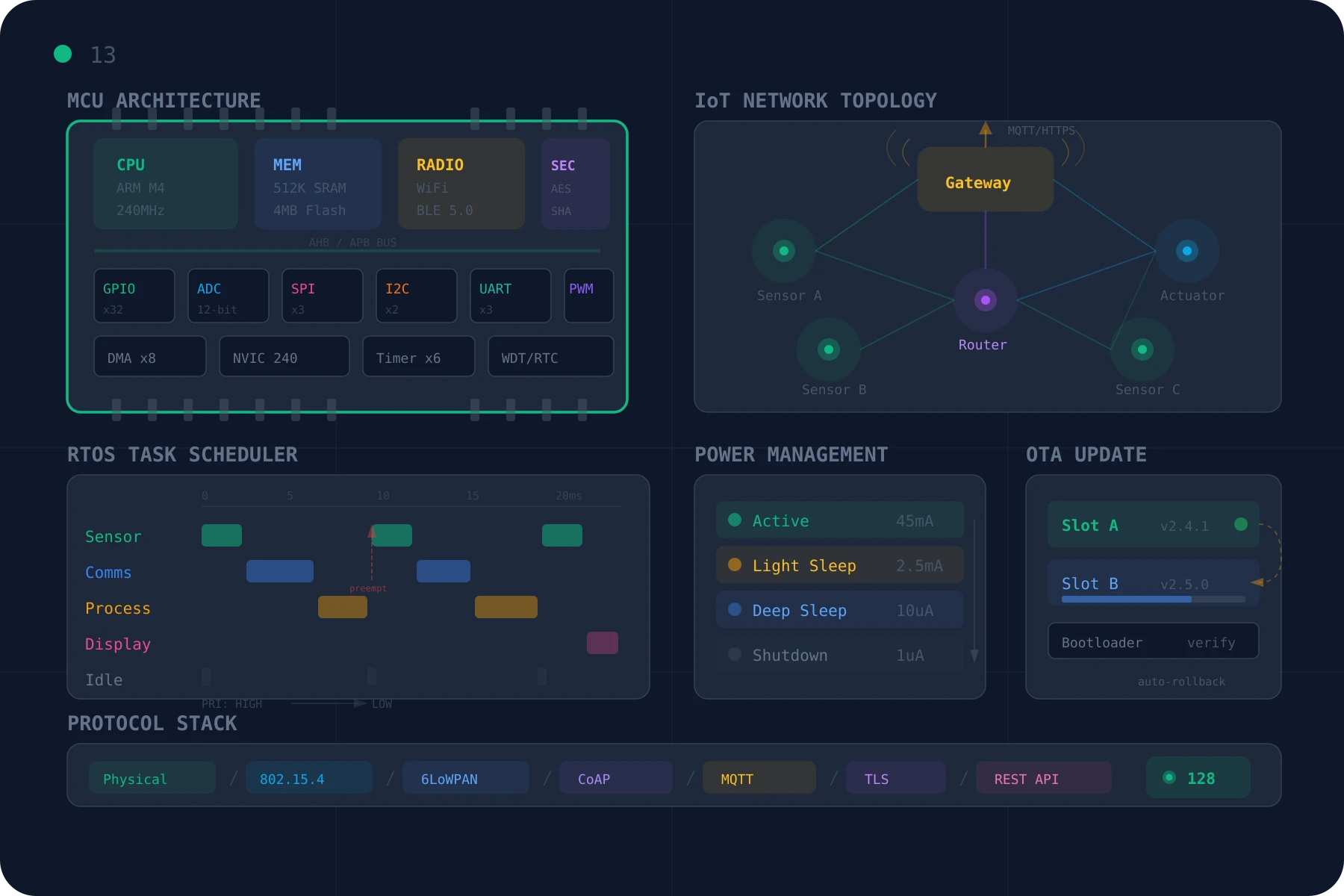Switch to Active power mode
Viewport: 1344px width, 896px height.
click(839, 520)
